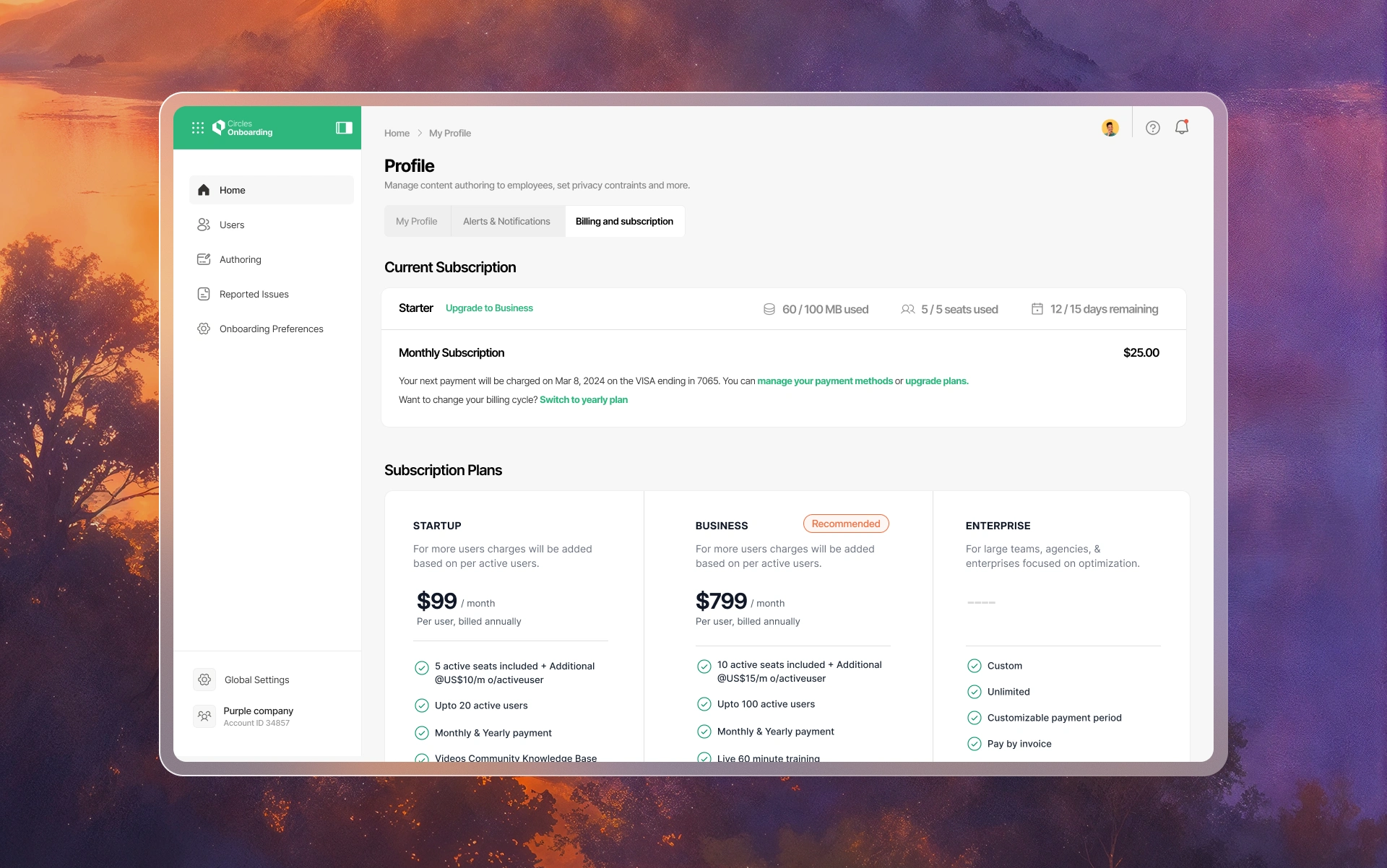Open 'manage your payment methods' link
Viewport: 1387px width, 868px height.
tap(825, 381)
